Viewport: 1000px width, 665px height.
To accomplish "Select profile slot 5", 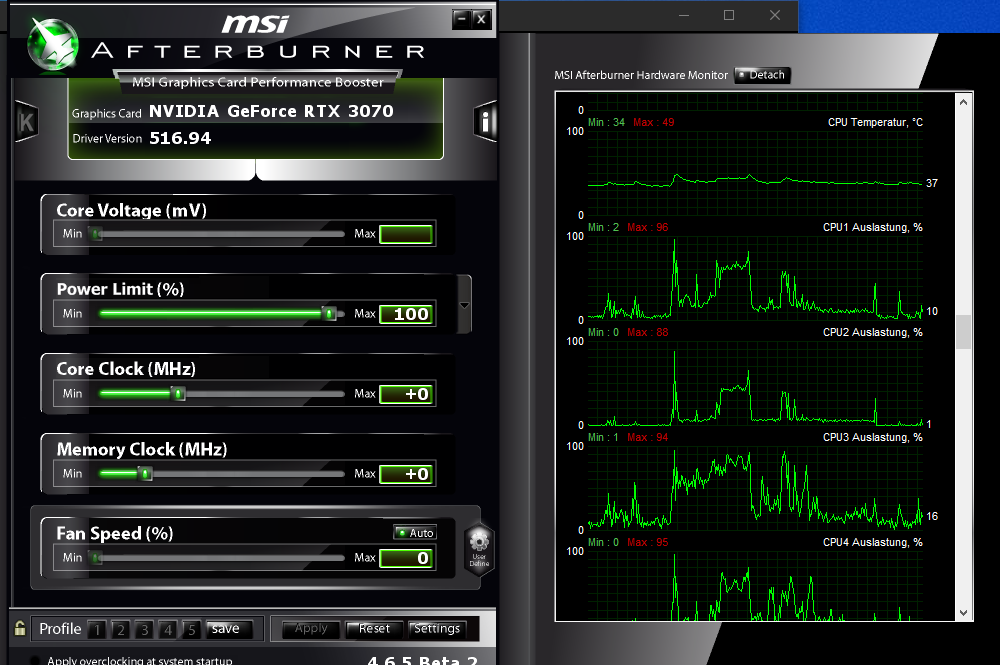I will 191,630.
